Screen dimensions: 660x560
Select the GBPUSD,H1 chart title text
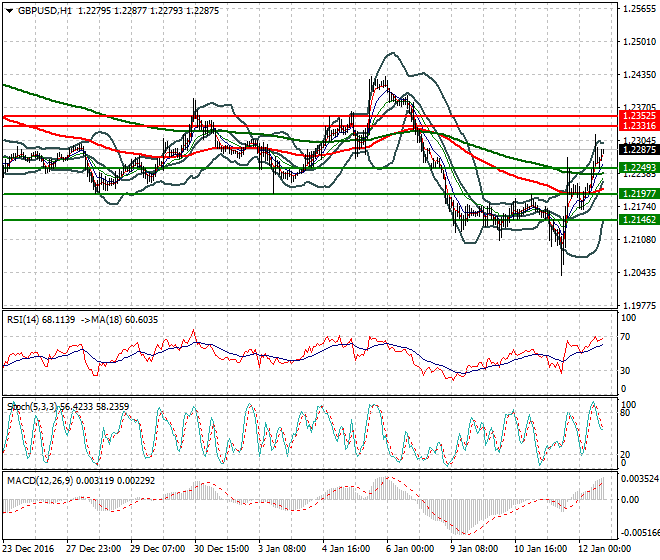pyautogui.click(x=45, y=11)
